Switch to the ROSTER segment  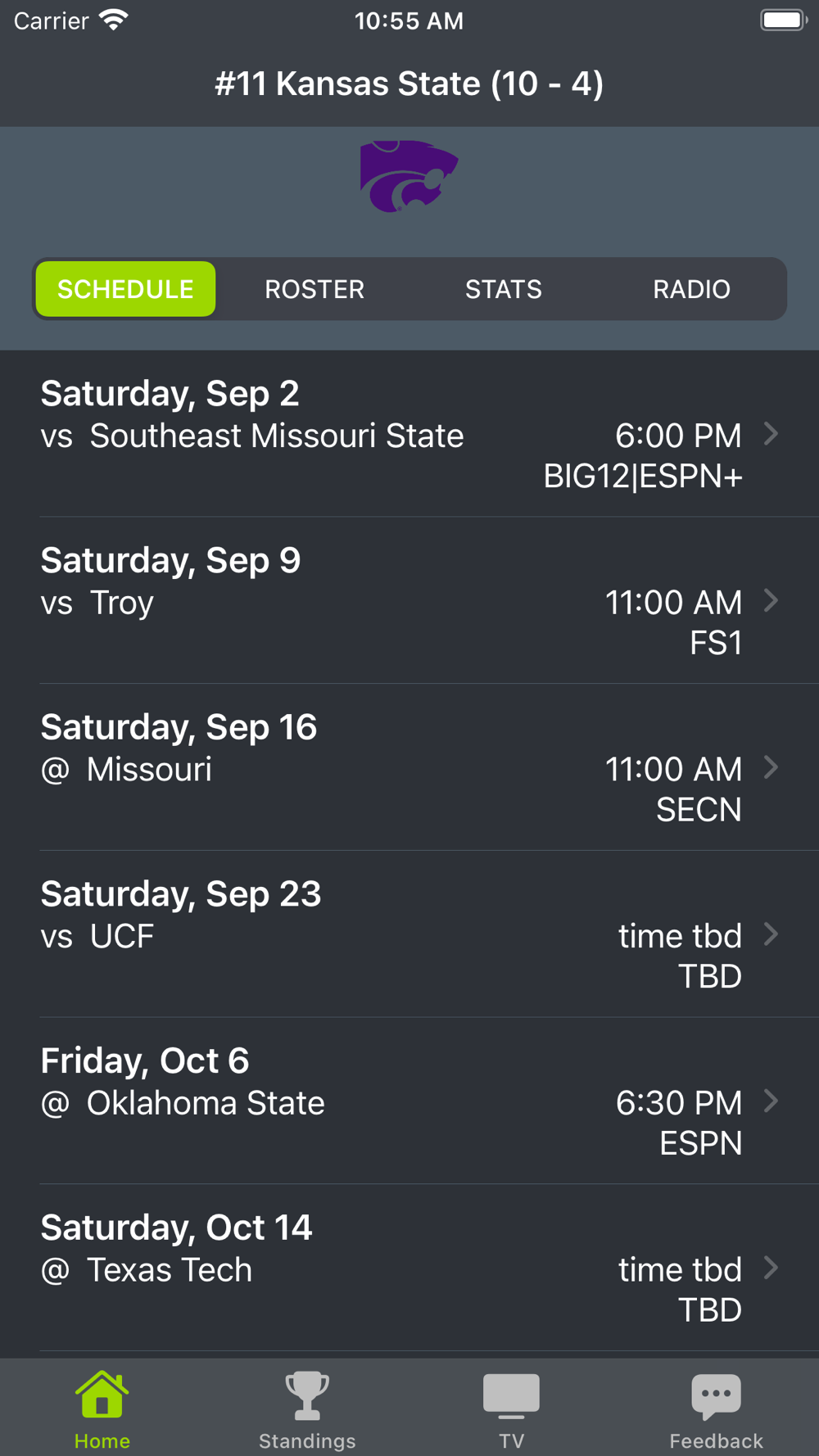coord(314,289)
